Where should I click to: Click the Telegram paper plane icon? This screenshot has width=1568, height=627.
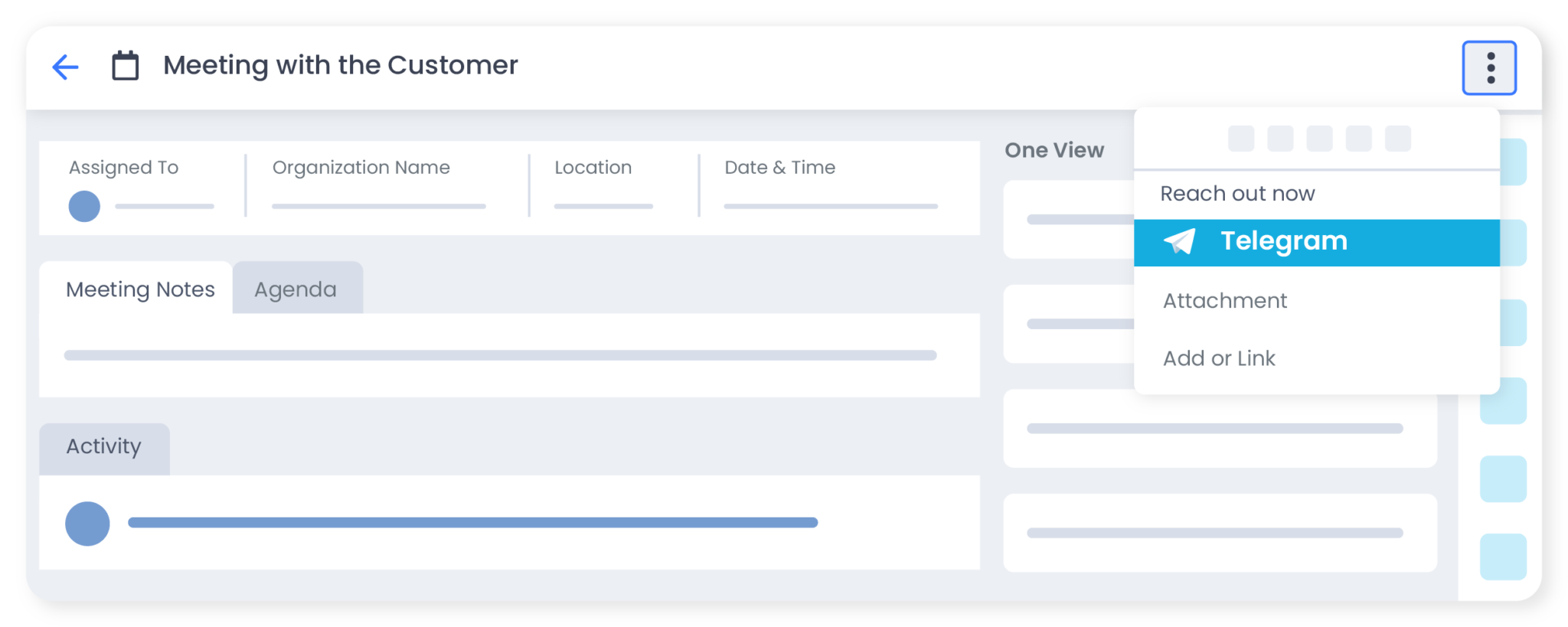[1179, 241]
